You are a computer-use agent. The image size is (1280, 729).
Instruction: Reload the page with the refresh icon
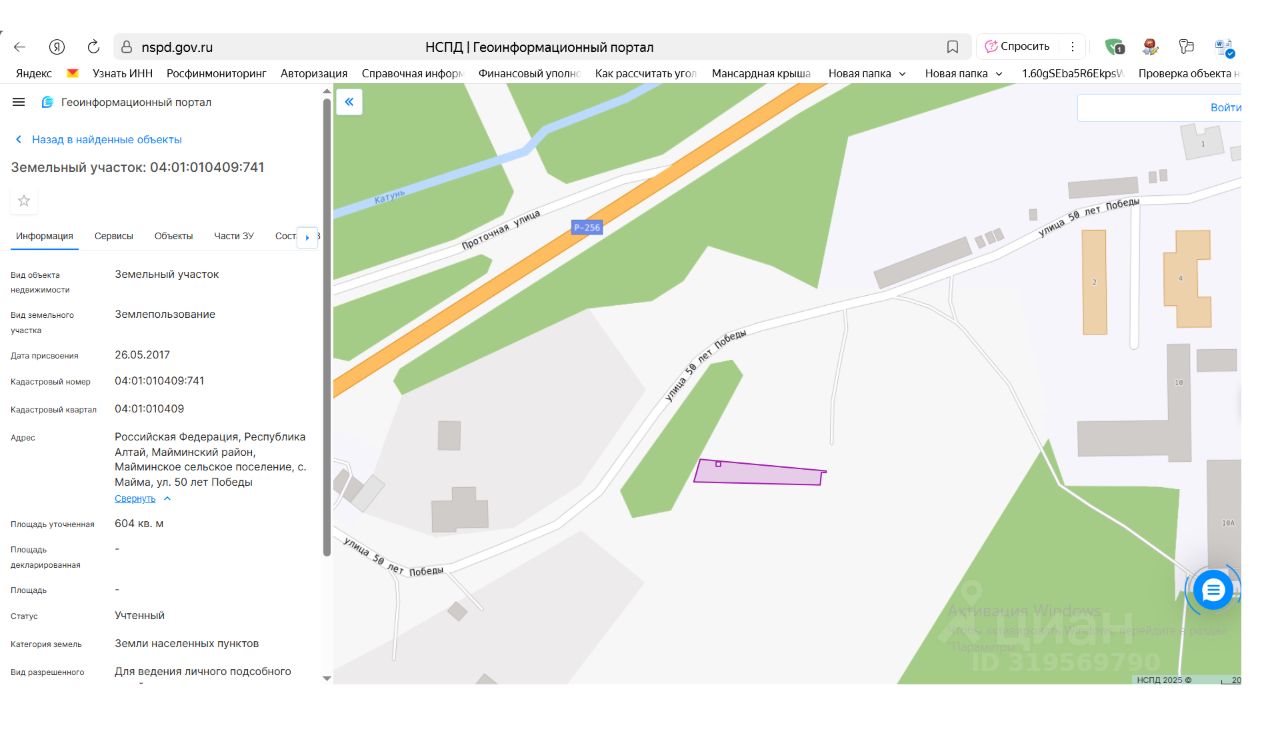pos(93,46)
